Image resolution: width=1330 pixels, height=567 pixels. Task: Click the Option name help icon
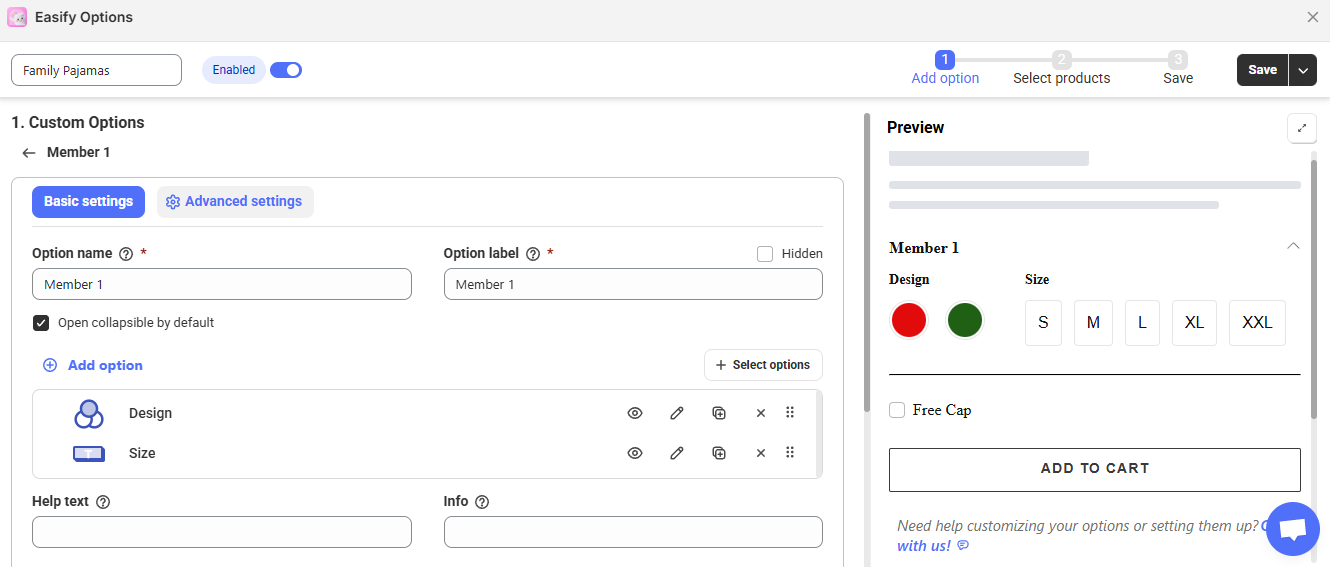click(x=126, y=254)
